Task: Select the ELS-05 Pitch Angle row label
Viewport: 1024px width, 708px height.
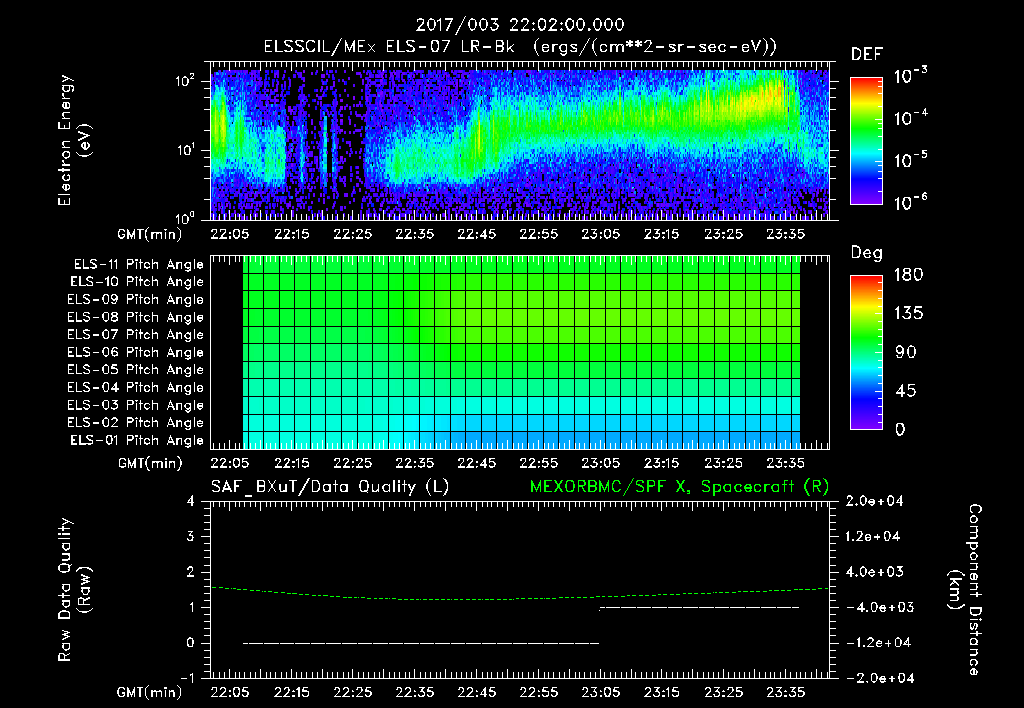Action: 136,370
